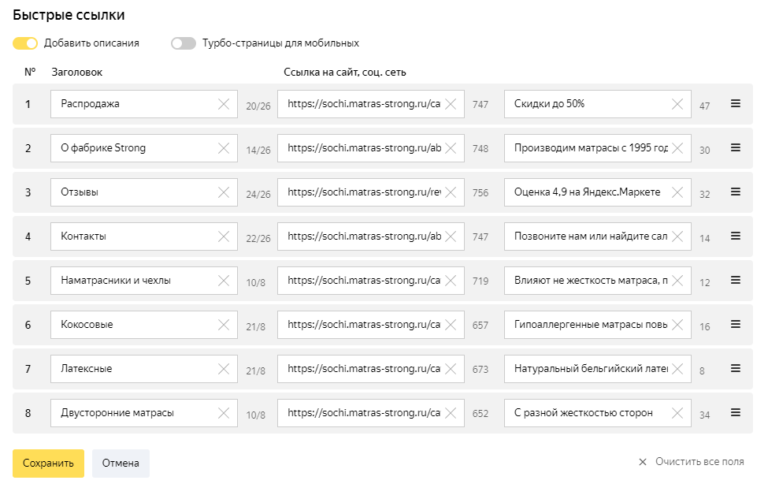The width and height of the screenshot is (768, 484).
Task: Clear the 'Позвоните нам' description
Action: pos(677,236)
